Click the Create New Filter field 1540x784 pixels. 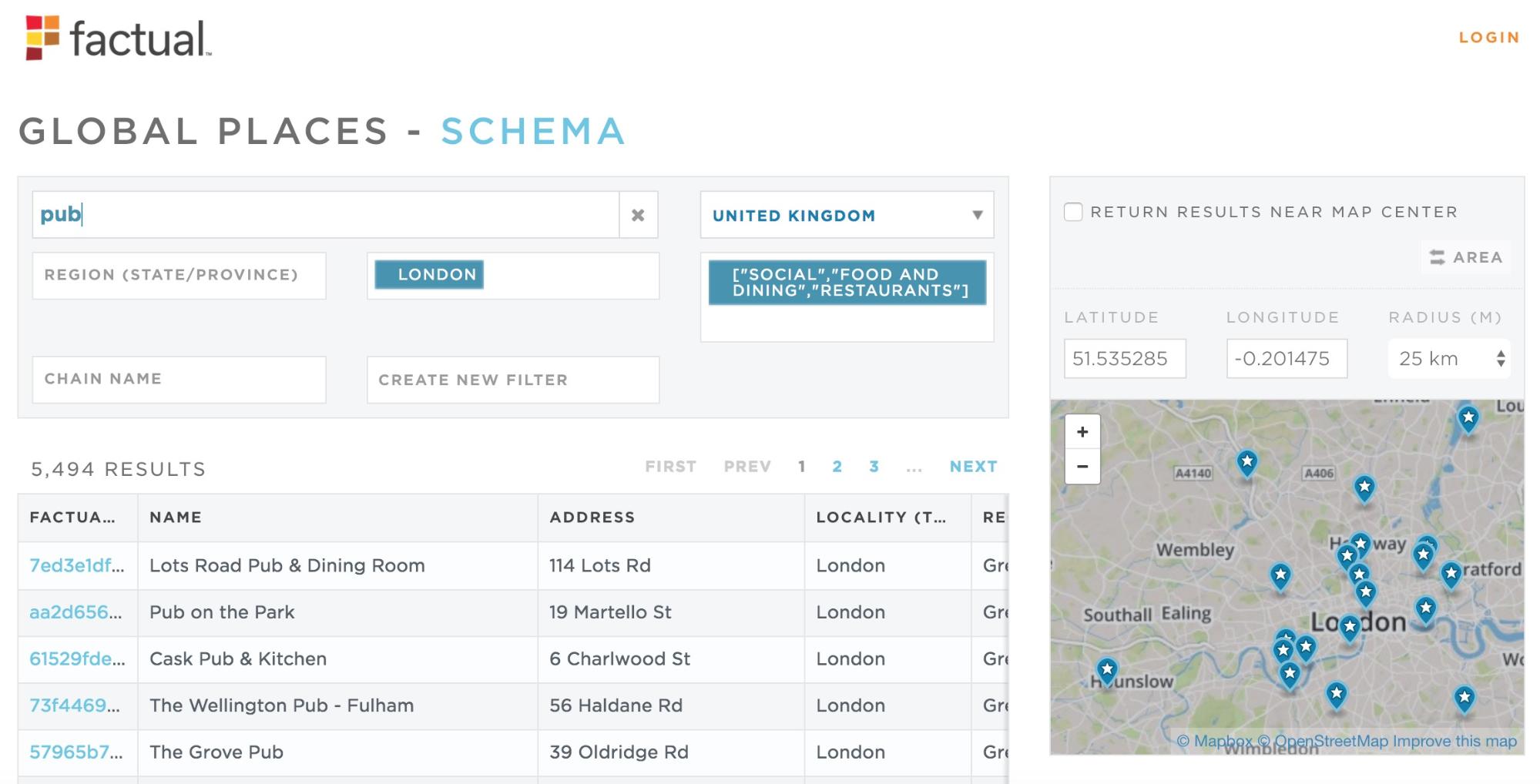click(x=513, y=380)
